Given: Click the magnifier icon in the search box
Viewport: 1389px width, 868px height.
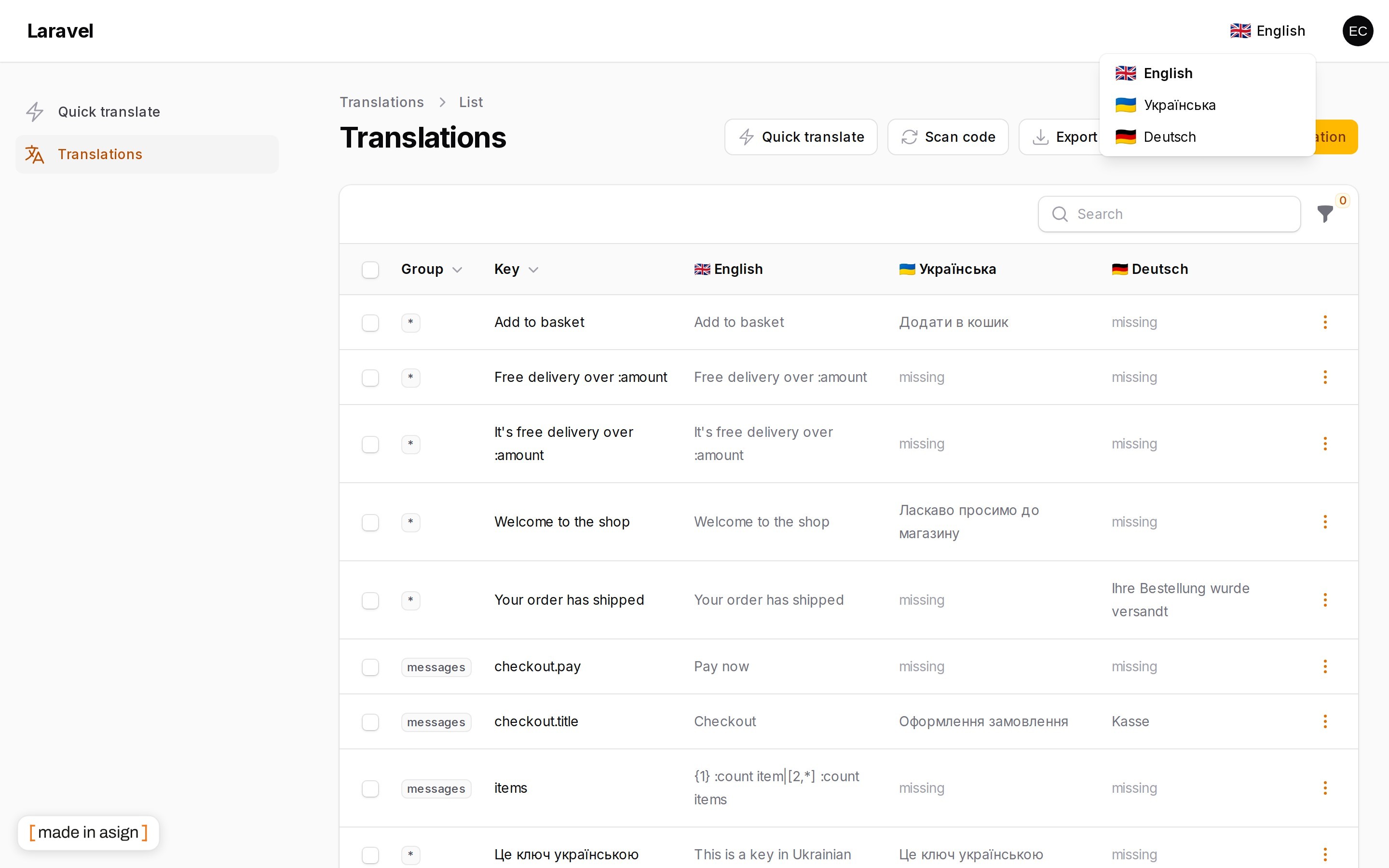Looking at the screenshot, I should (x=1060, y=214).
